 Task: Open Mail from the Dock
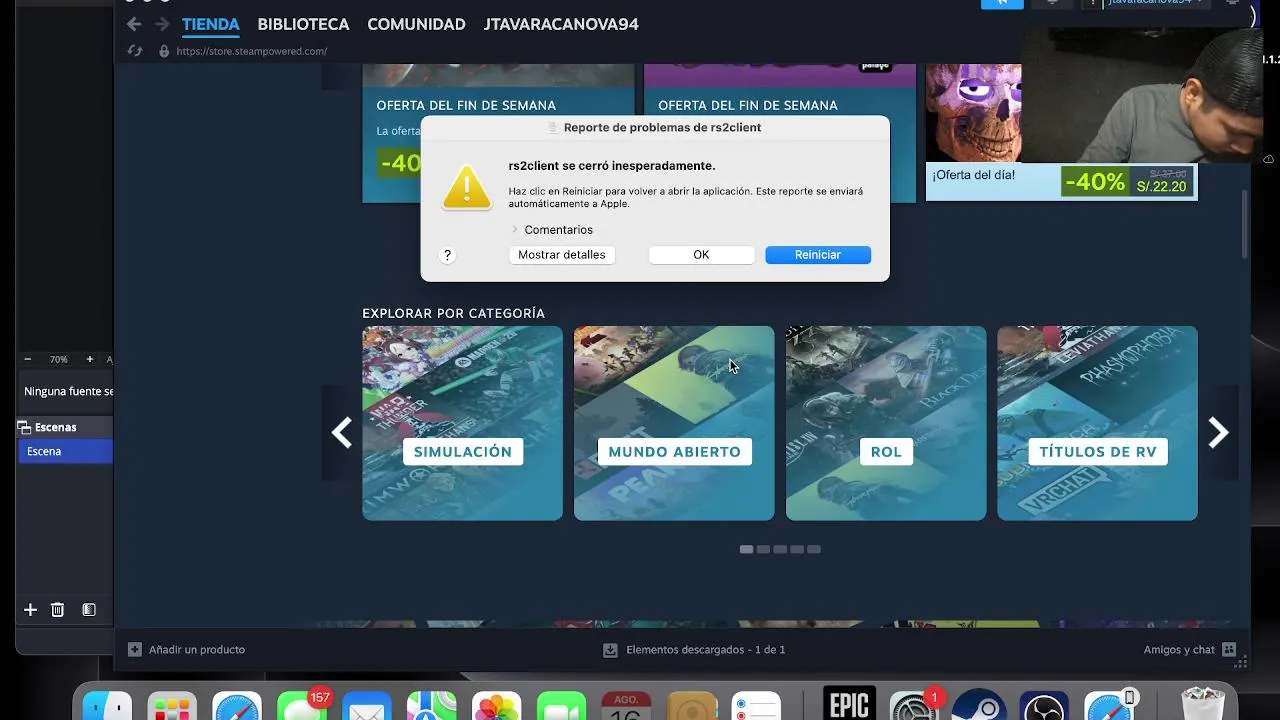pyautogui.click(x=367, y=708)
